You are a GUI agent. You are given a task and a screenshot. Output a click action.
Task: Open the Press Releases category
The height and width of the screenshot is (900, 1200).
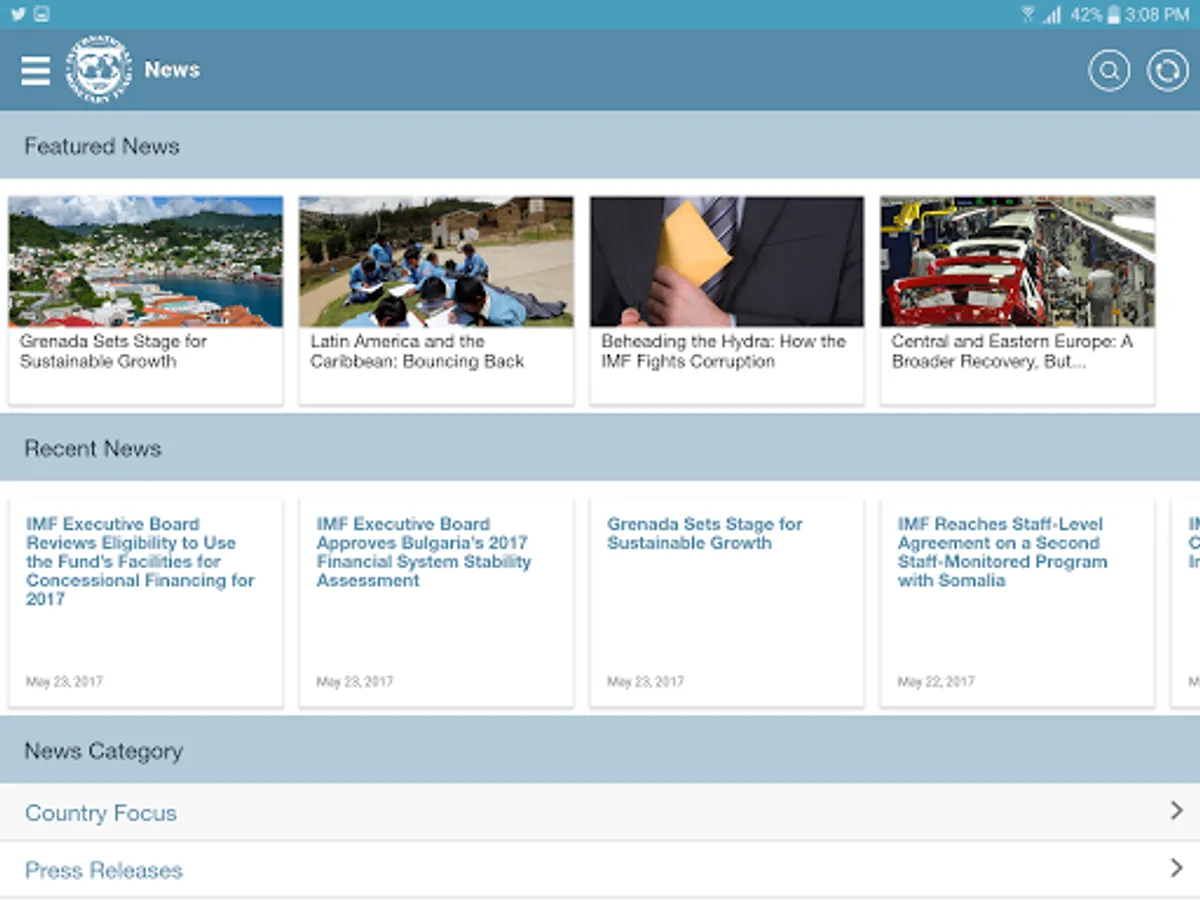(600, 870)
